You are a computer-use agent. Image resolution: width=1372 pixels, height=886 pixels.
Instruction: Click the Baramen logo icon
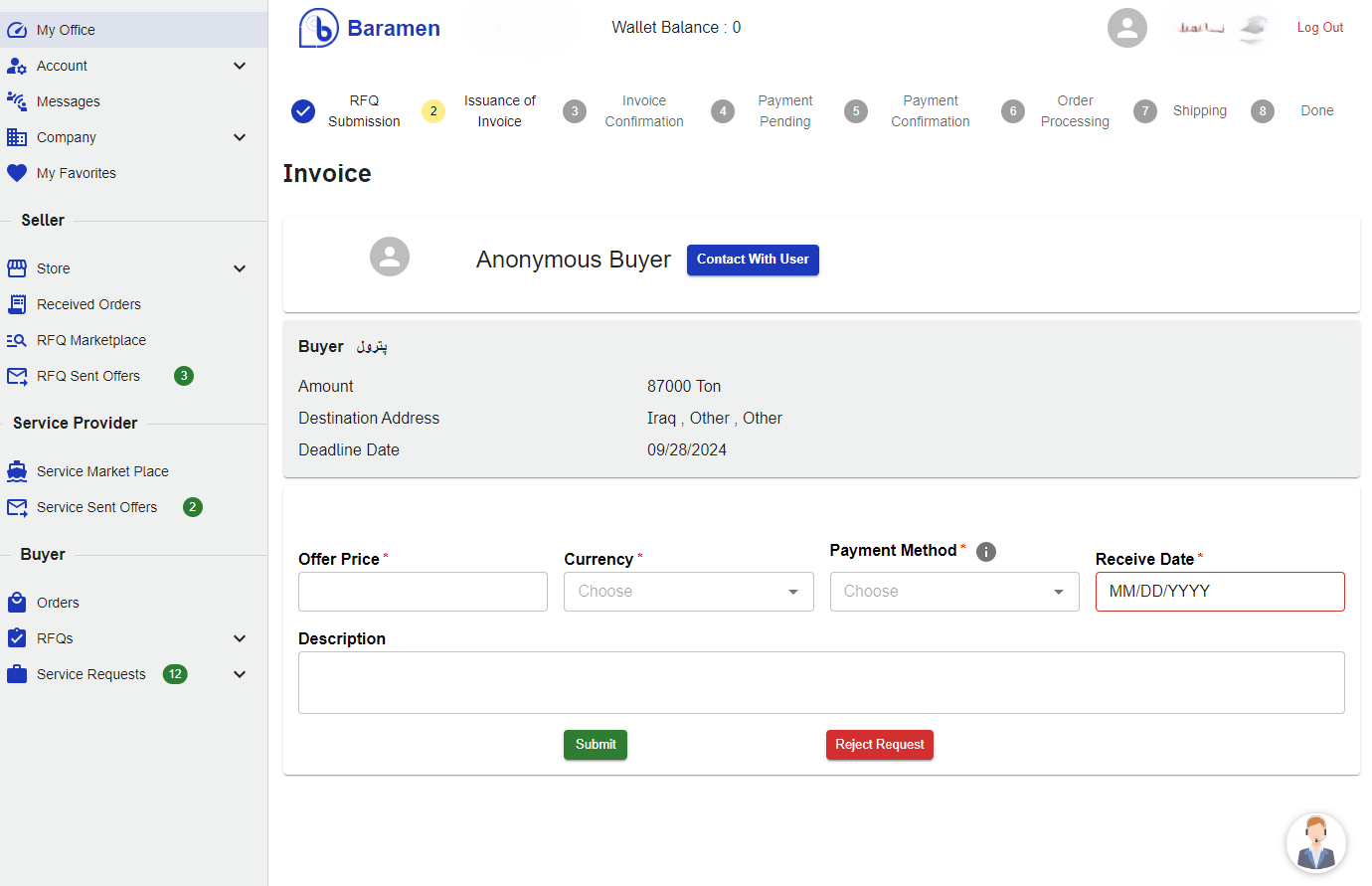click(319, 28)
